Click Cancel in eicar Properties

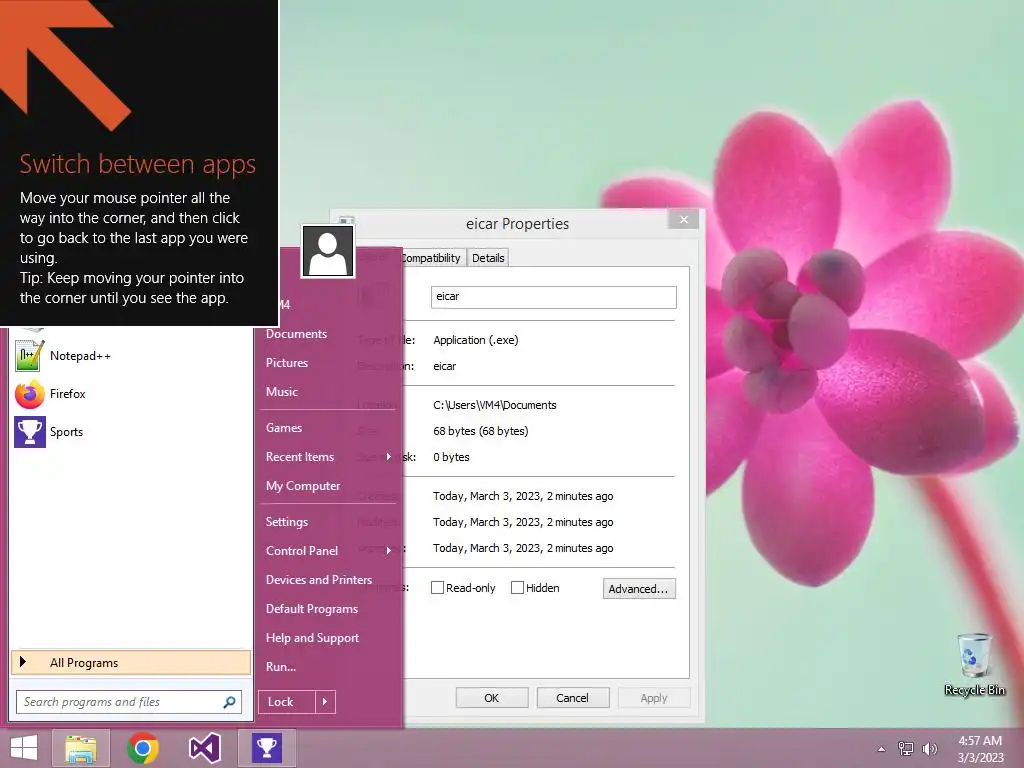point(573,698)
